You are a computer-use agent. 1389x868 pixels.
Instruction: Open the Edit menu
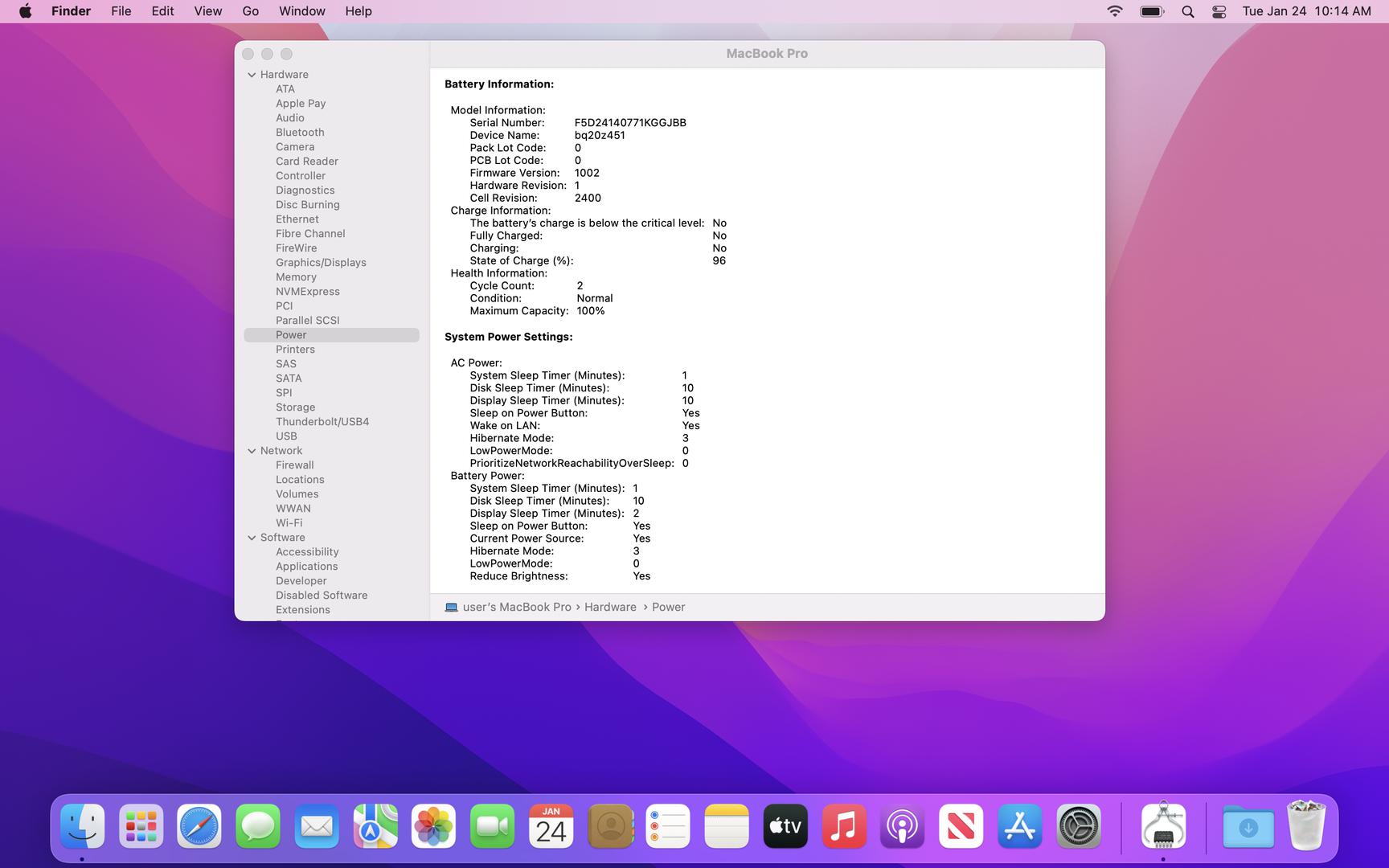coord(162,11)
